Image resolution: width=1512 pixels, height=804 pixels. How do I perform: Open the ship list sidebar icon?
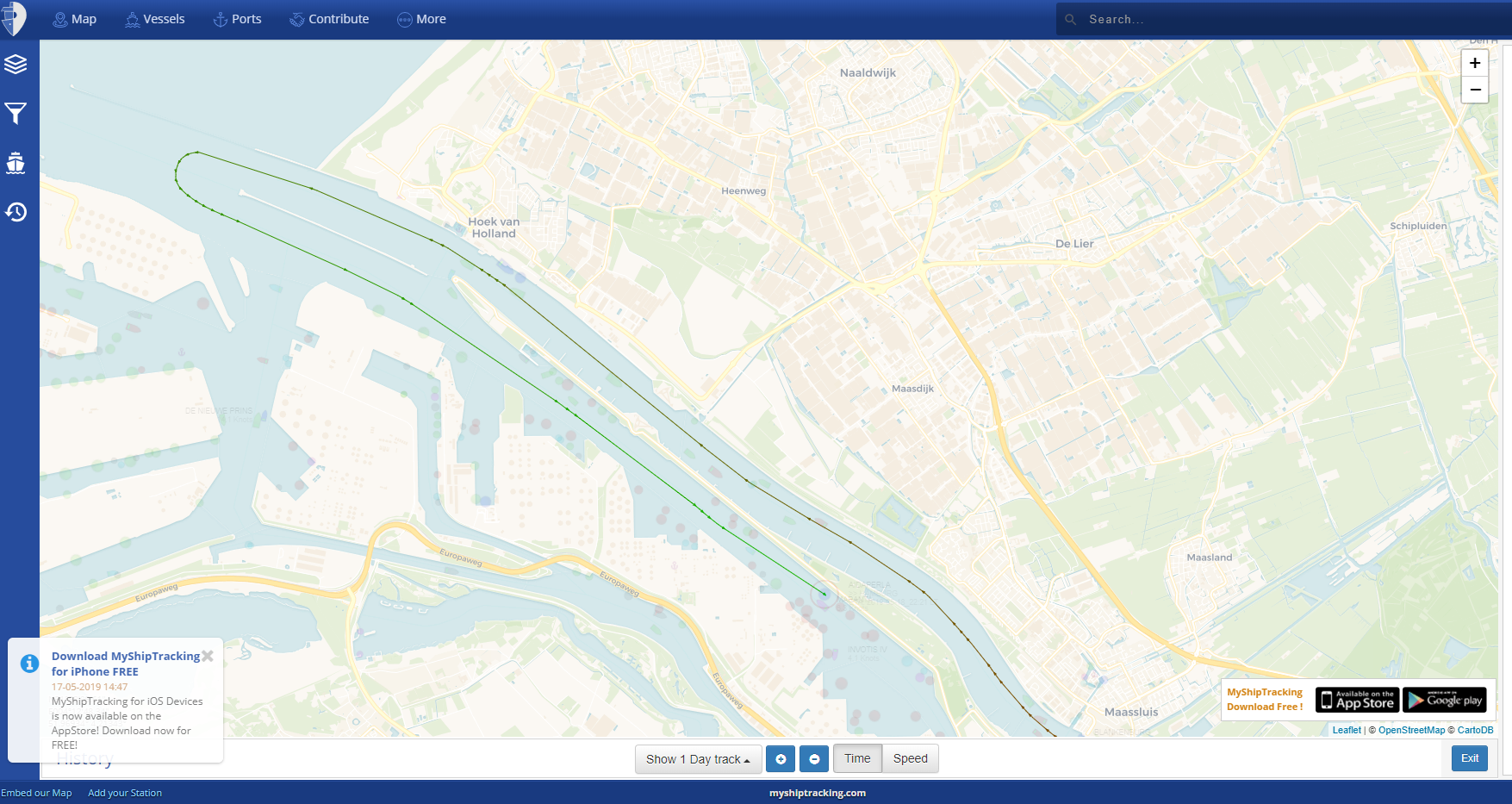pos(16,163)
